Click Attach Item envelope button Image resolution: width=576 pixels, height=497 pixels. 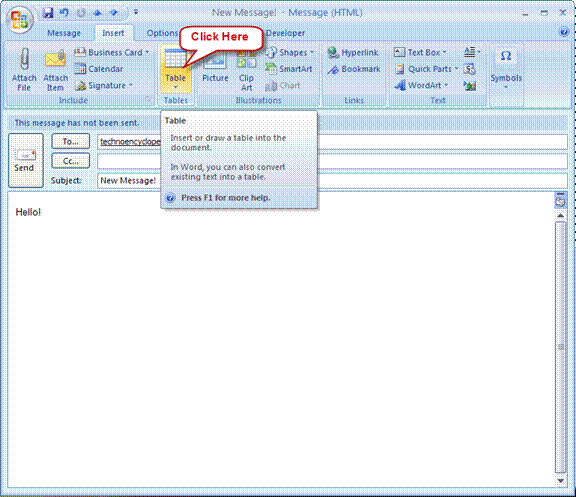coord(55,69)
